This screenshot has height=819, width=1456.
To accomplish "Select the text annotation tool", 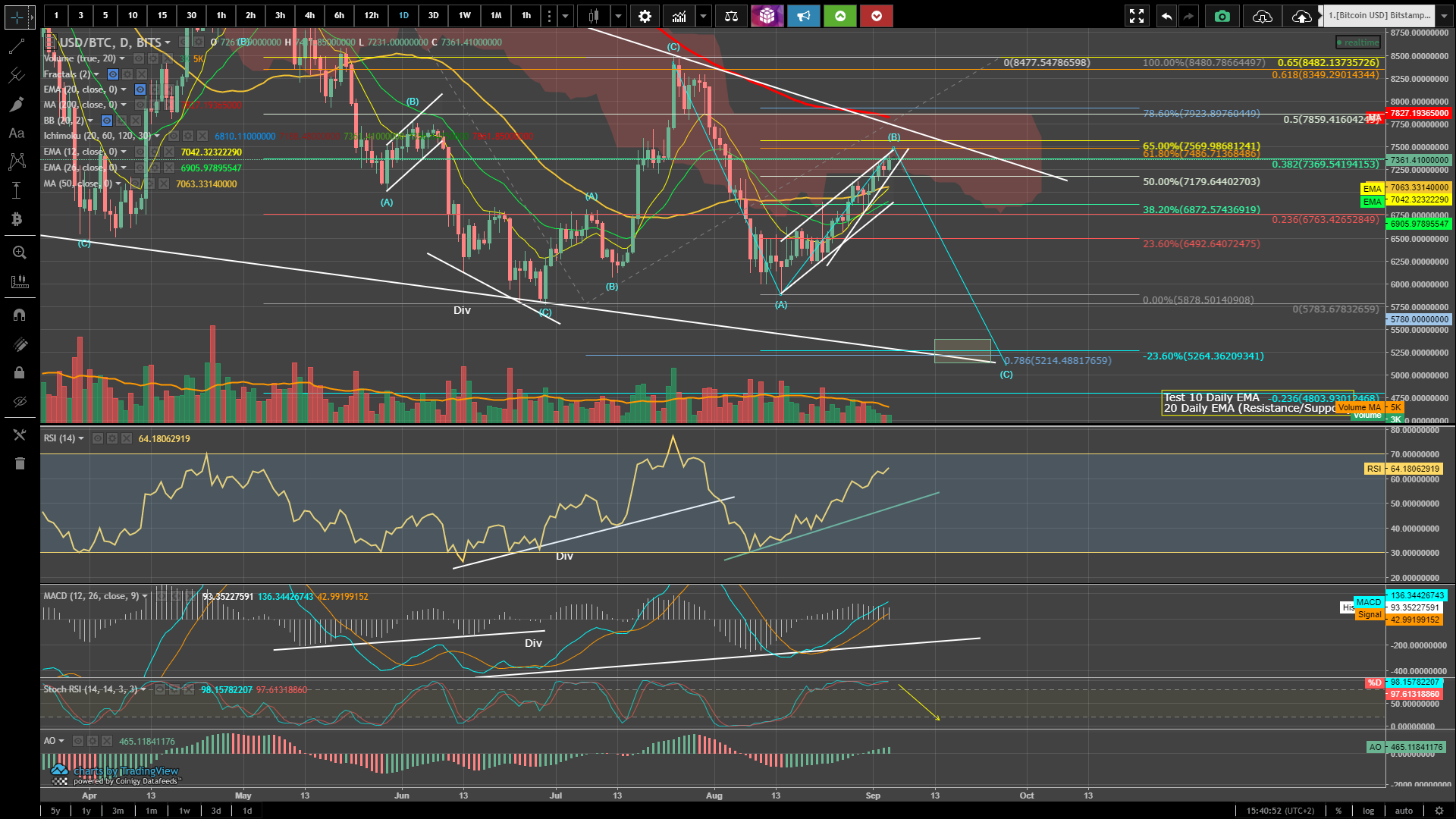I will point(17,133).
